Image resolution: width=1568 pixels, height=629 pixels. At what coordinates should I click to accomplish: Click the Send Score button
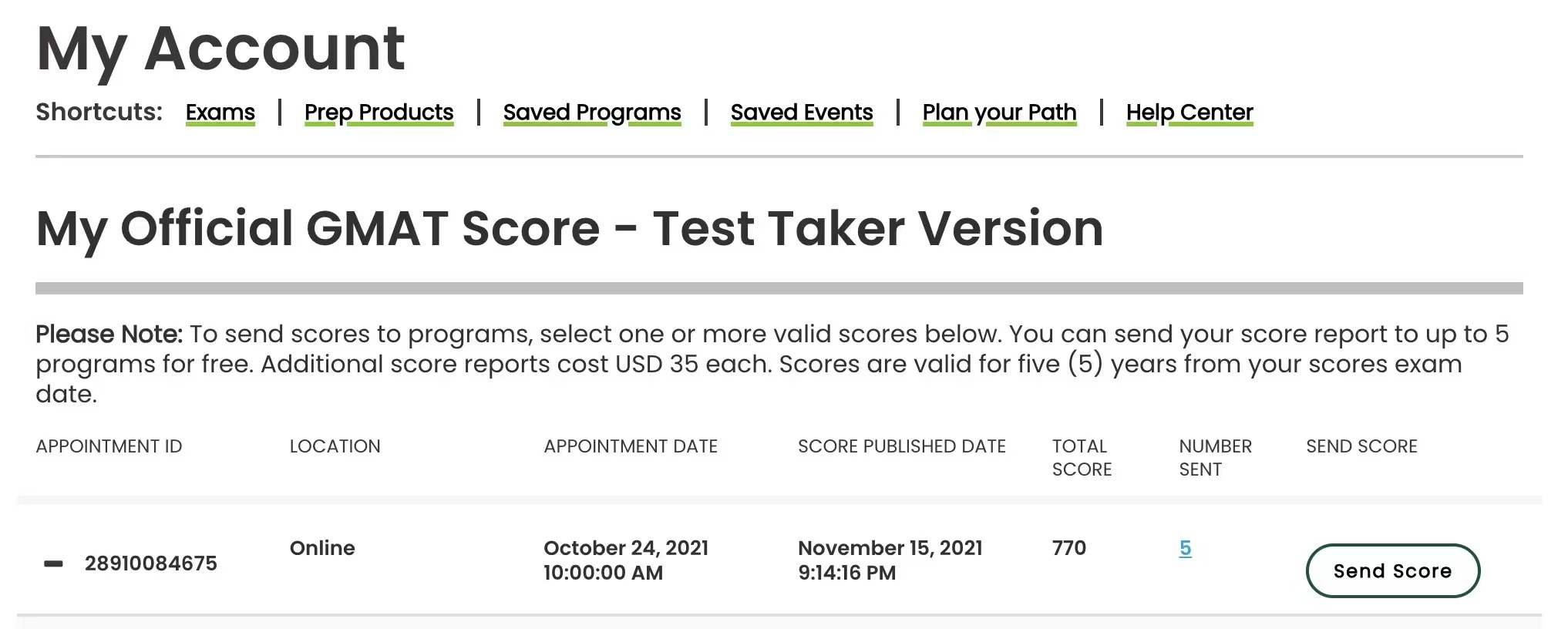(1391, 570)
